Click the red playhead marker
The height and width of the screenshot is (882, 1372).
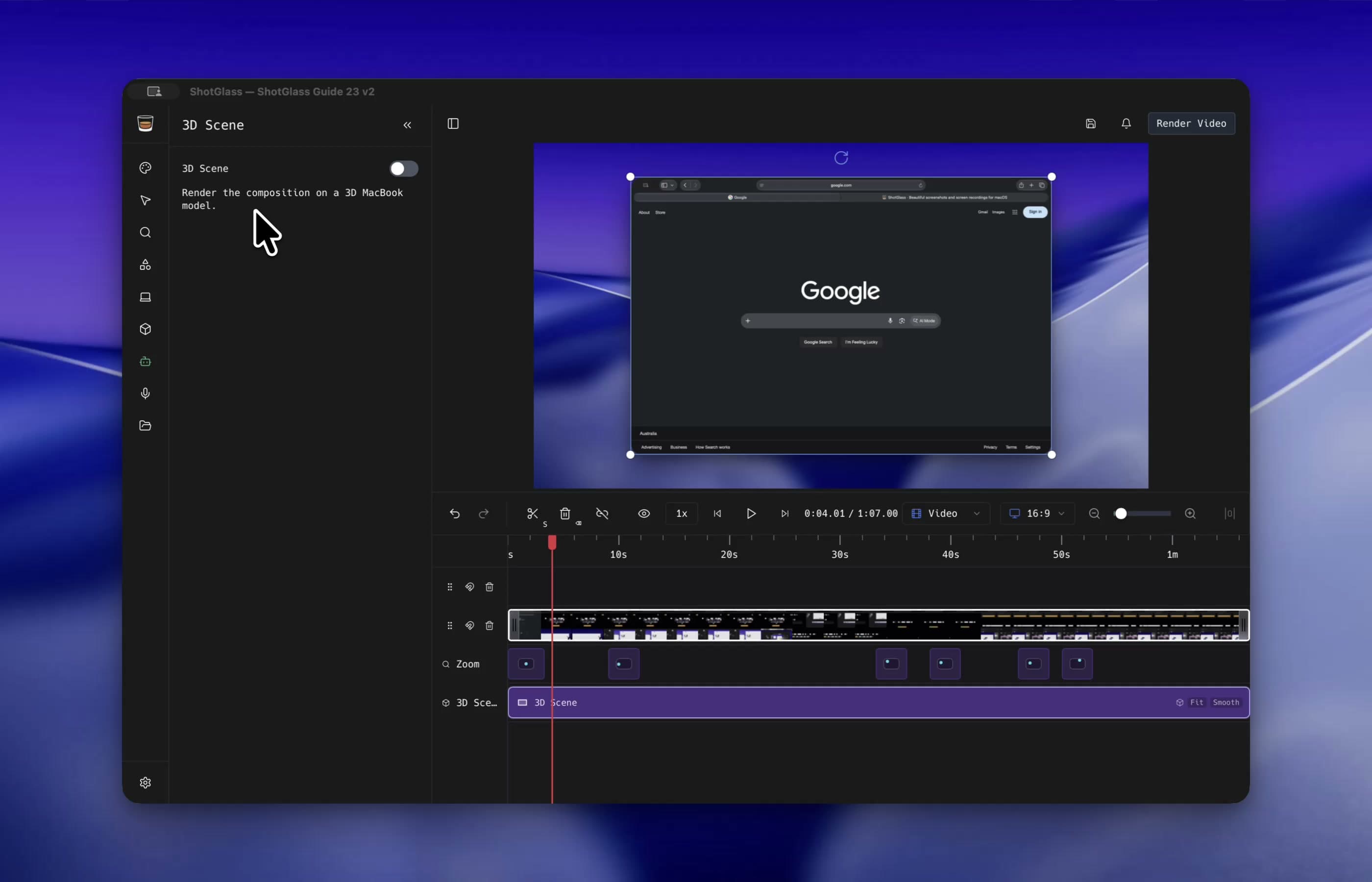(x=552, y=542)
